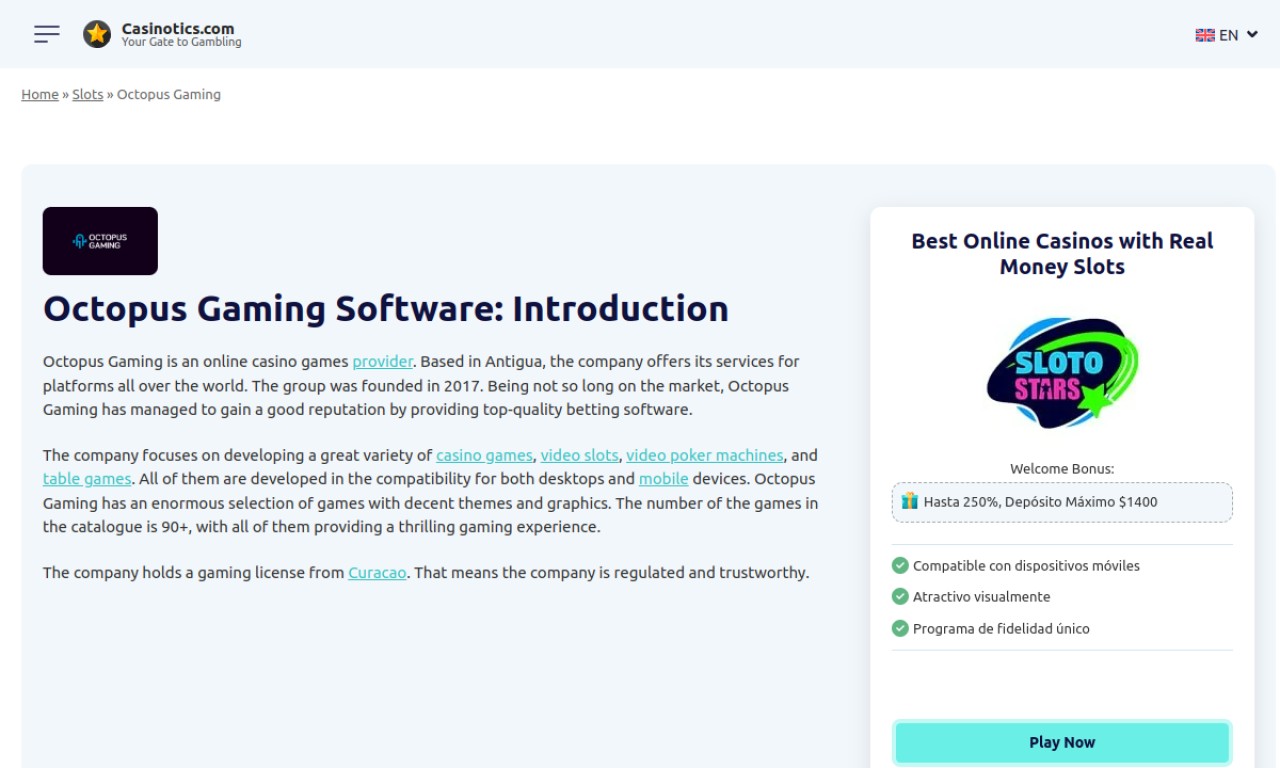Open the video slots link
The height and width of the screenshot is (768, 1280).
click(x=579, y=455)
